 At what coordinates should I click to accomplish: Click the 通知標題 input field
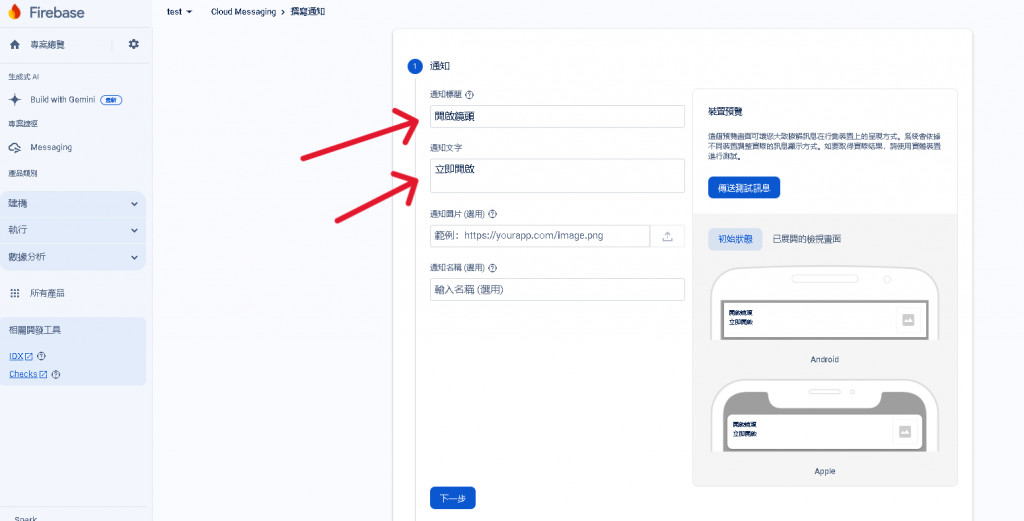[x=557, y=116]
